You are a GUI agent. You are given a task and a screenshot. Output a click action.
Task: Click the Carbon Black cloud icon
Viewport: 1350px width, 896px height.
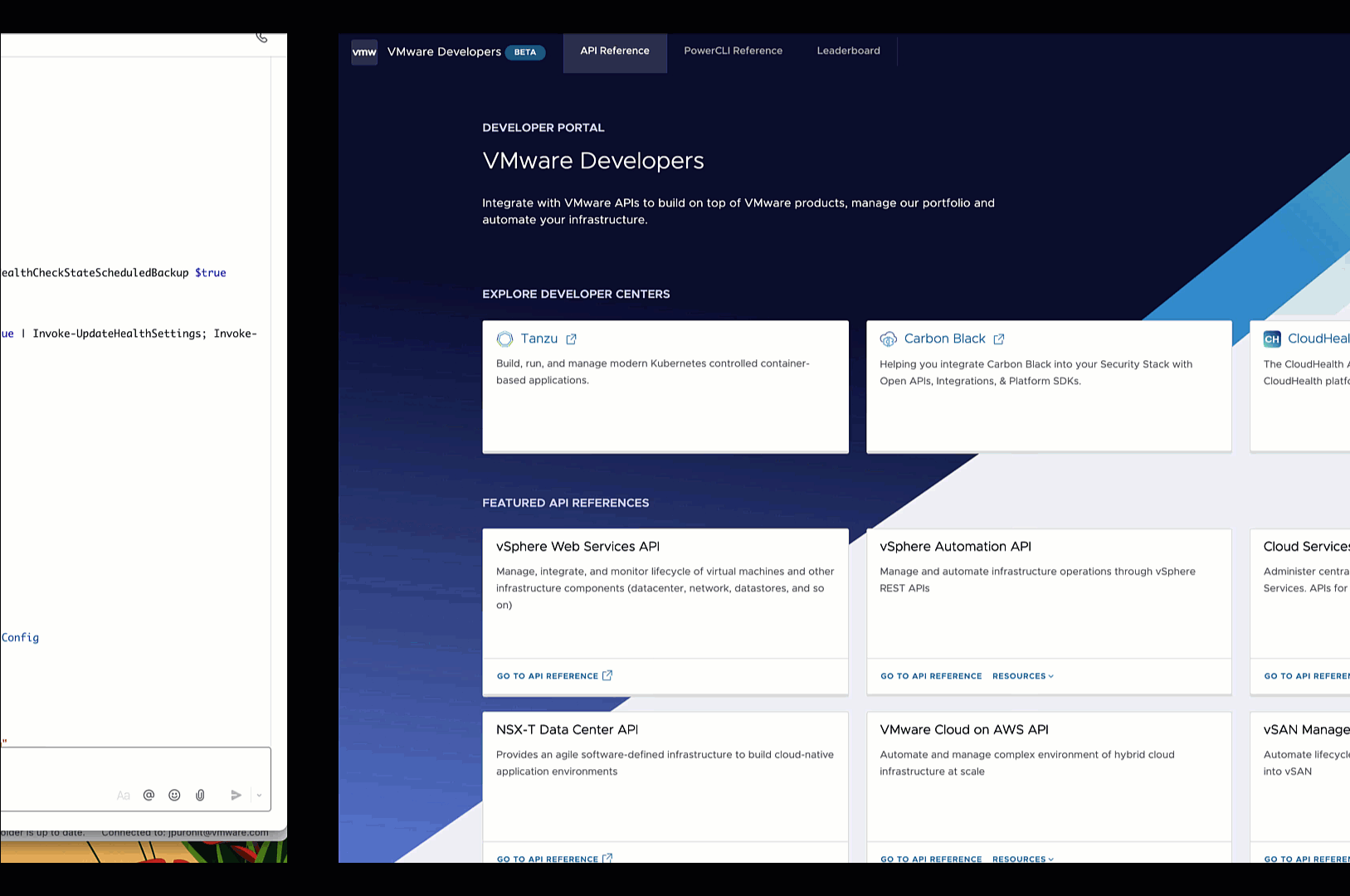[889, 338]
